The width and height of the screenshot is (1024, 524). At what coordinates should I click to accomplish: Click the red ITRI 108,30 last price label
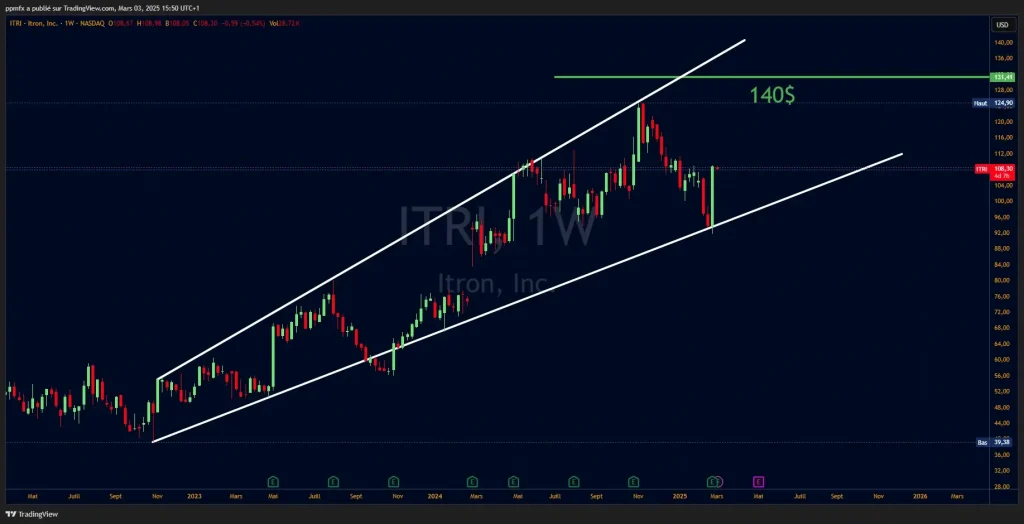[995, 171]
